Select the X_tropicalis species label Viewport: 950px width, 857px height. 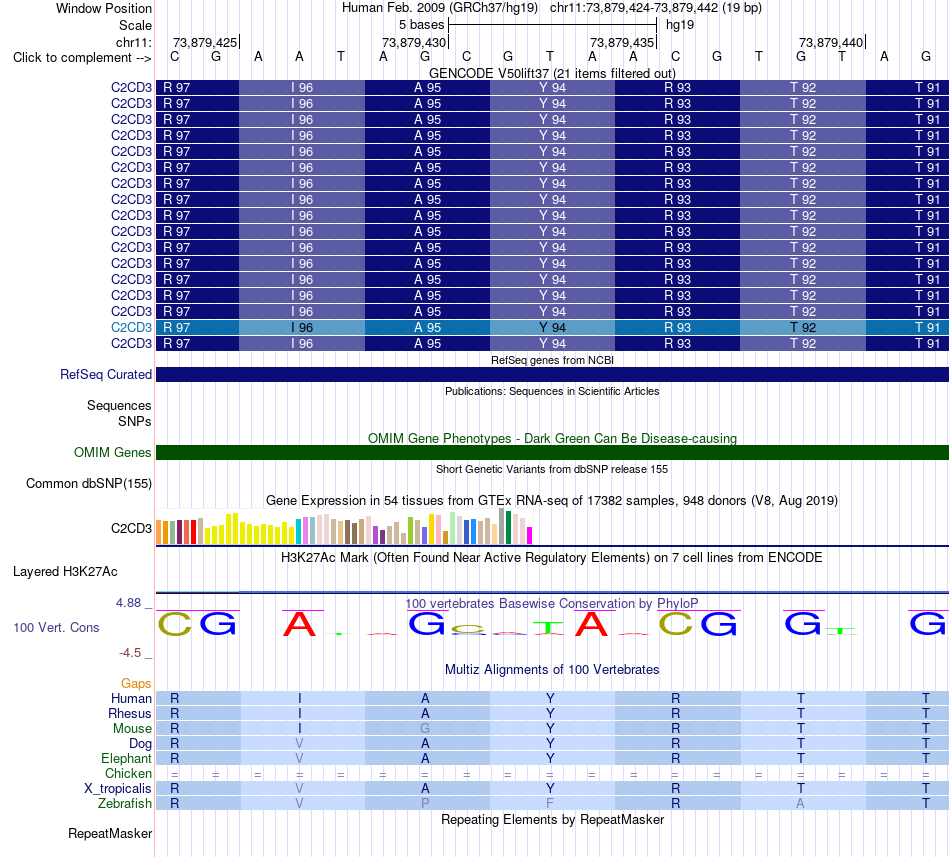point(118,789)
